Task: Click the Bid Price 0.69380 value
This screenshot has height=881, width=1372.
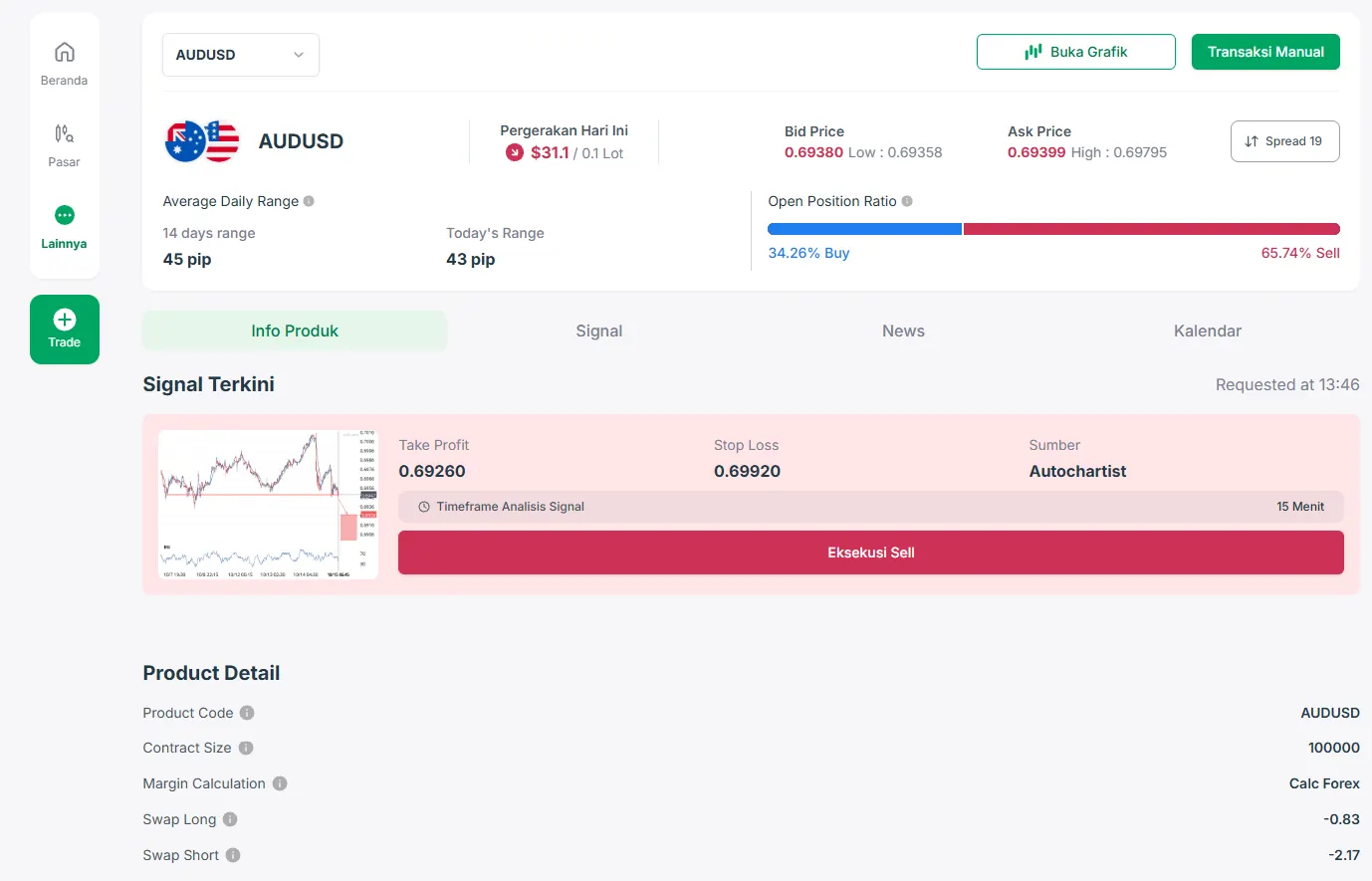Action: (x=813, y=152)
